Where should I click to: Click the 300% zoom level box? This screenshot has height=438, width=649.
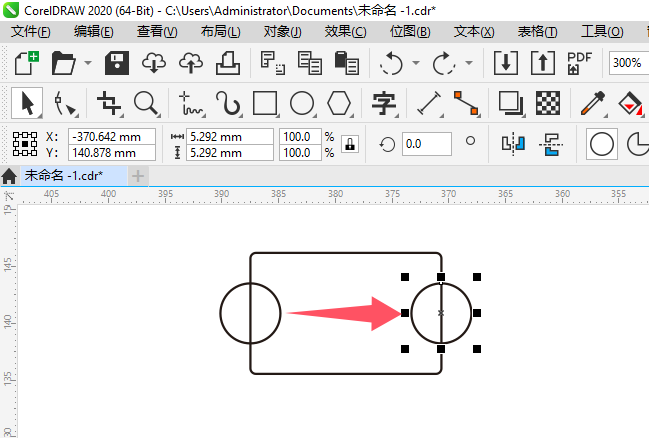[628, 63]
